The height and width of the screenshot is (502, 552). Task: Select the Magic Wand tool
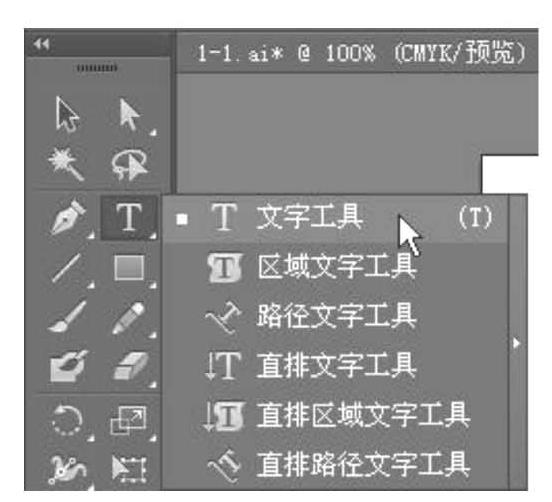(67, 164)
